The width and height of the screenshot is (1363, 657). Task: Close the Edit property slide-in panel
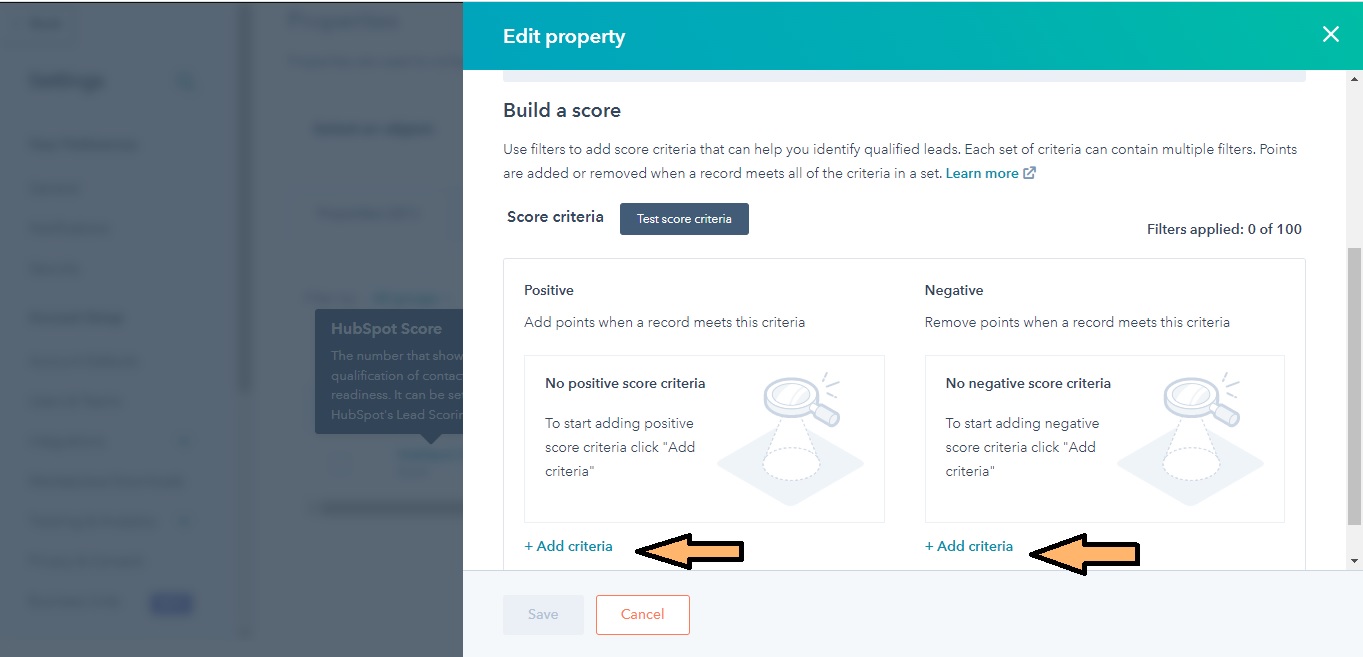pos(1330,33)
